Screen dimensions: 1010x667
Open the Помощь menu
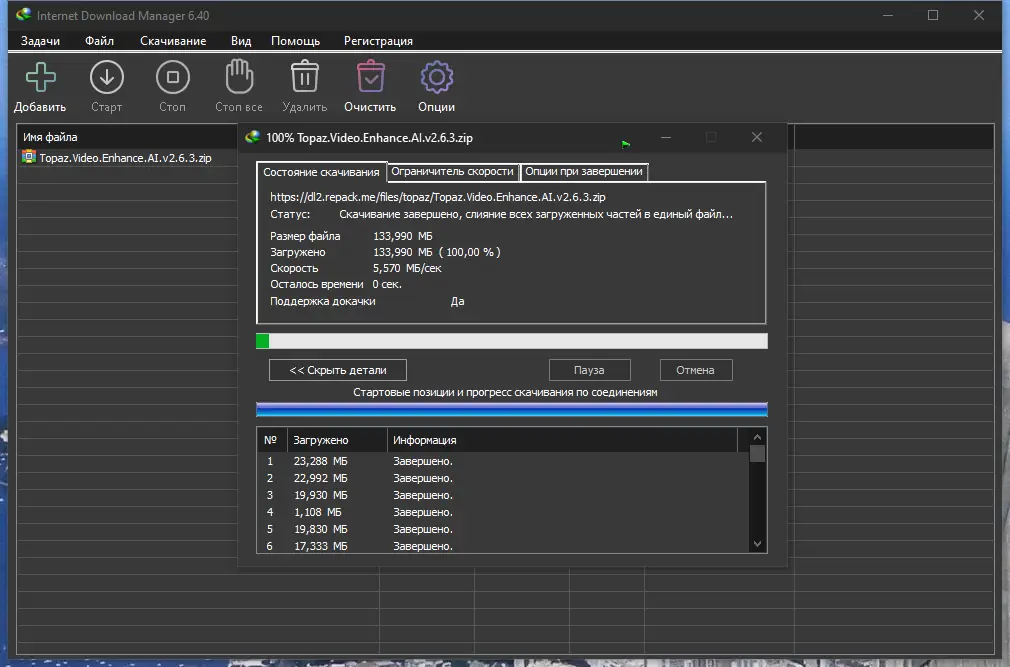pyautogui.click(x=295, y=41)
